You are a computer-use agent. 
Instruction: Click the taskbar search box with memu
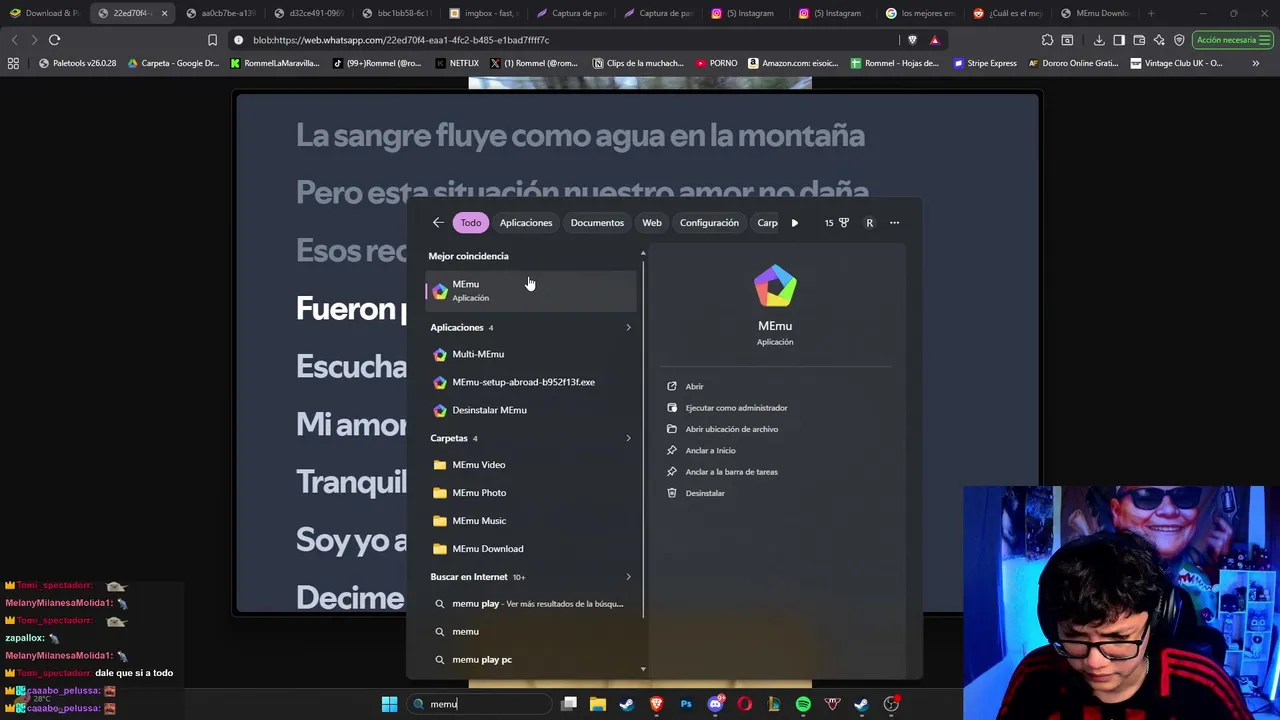[480, 704]
